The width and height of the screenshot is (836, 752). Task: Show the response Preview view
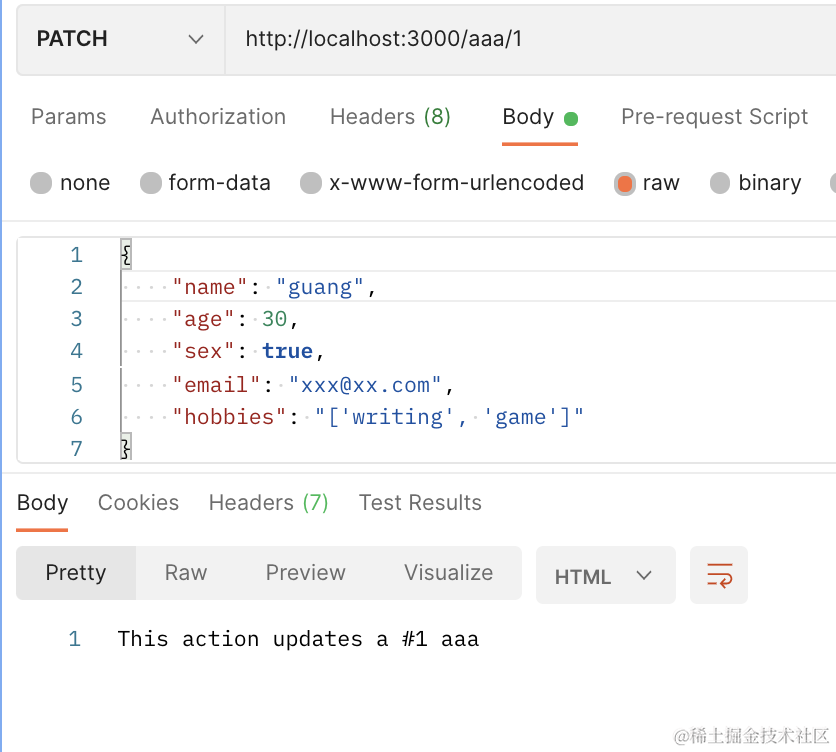(305, 573)
